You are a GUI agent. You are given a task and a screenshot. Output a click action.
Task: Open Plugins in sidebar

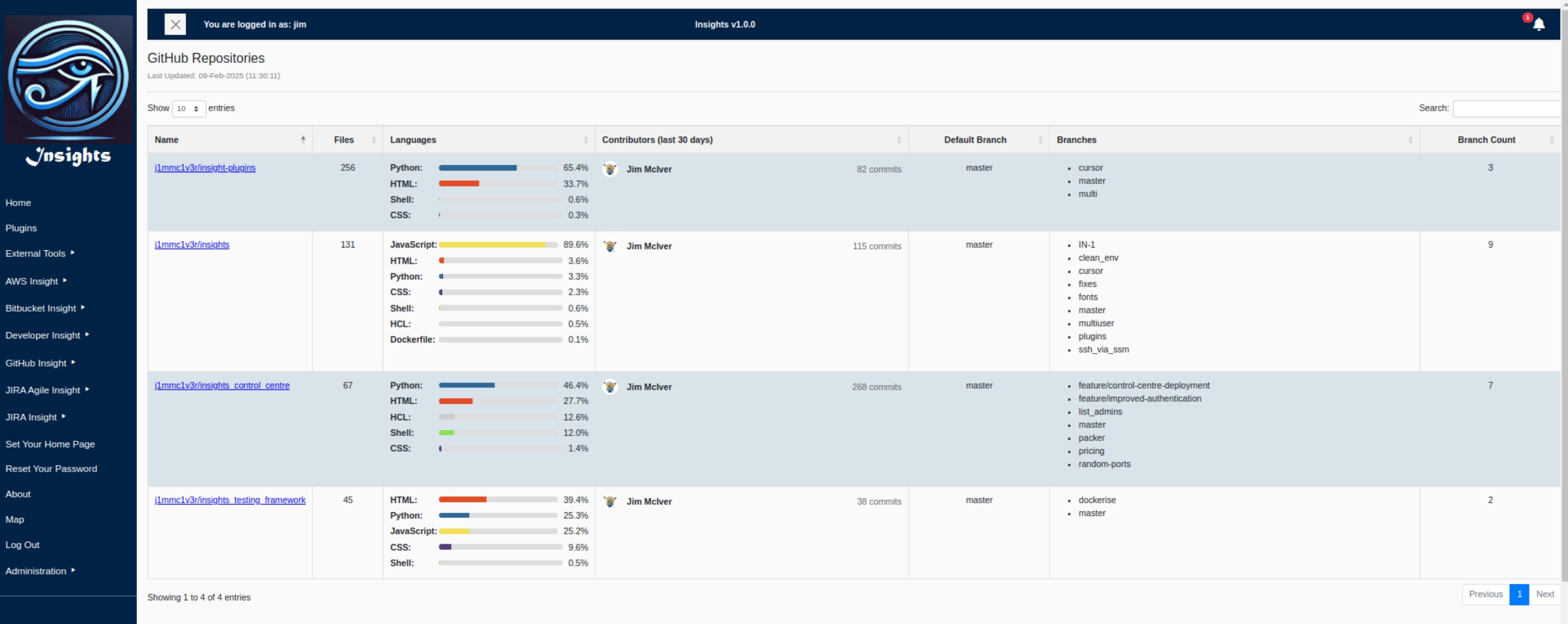[21, 228]
